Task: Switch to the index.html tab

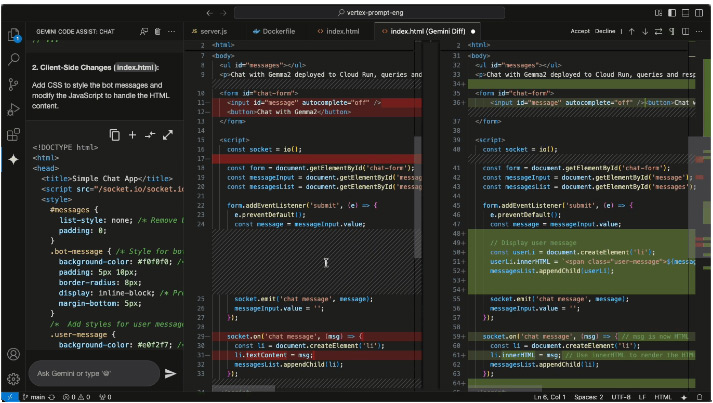Action: pos(339,31)
